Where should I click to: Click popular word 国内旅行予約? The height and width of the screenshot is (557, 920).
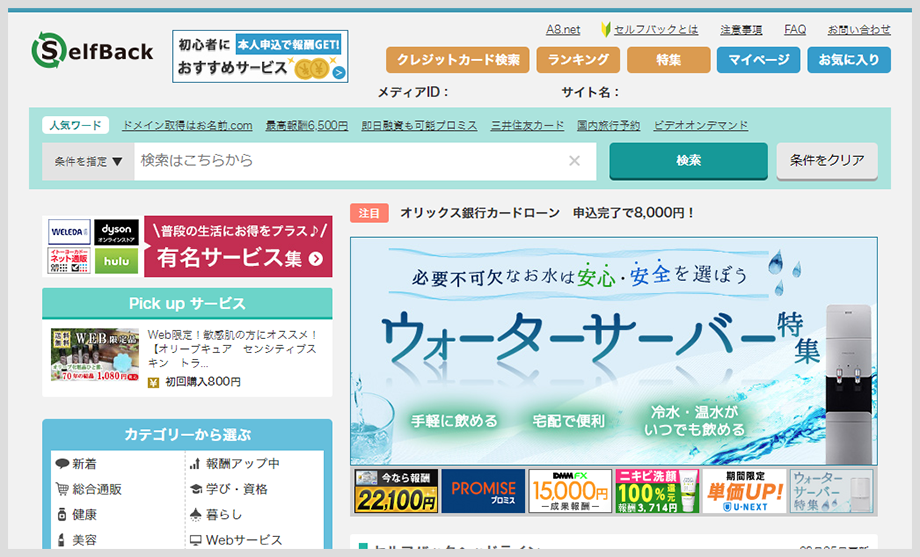[608, 126]
